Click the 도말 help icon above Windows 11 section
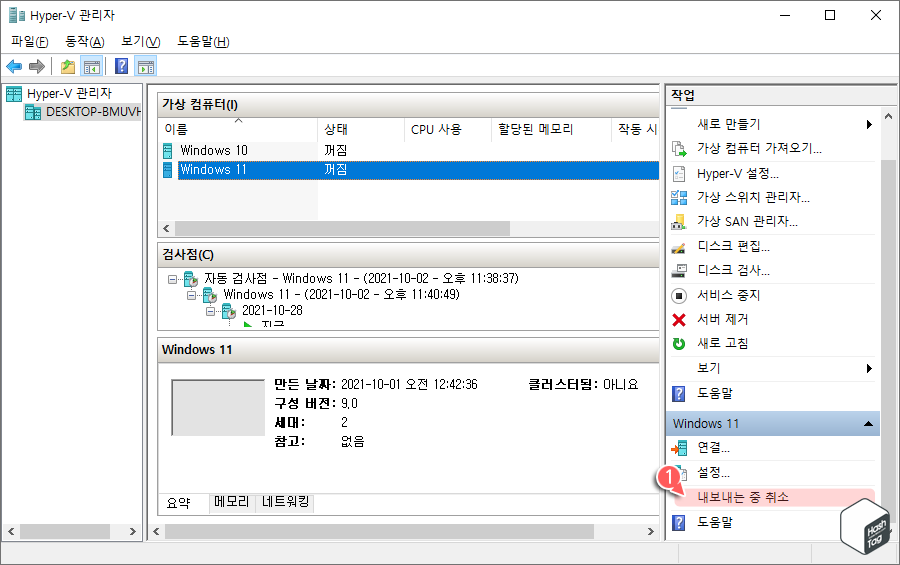The image size is (900, 565). click(679, 394)
